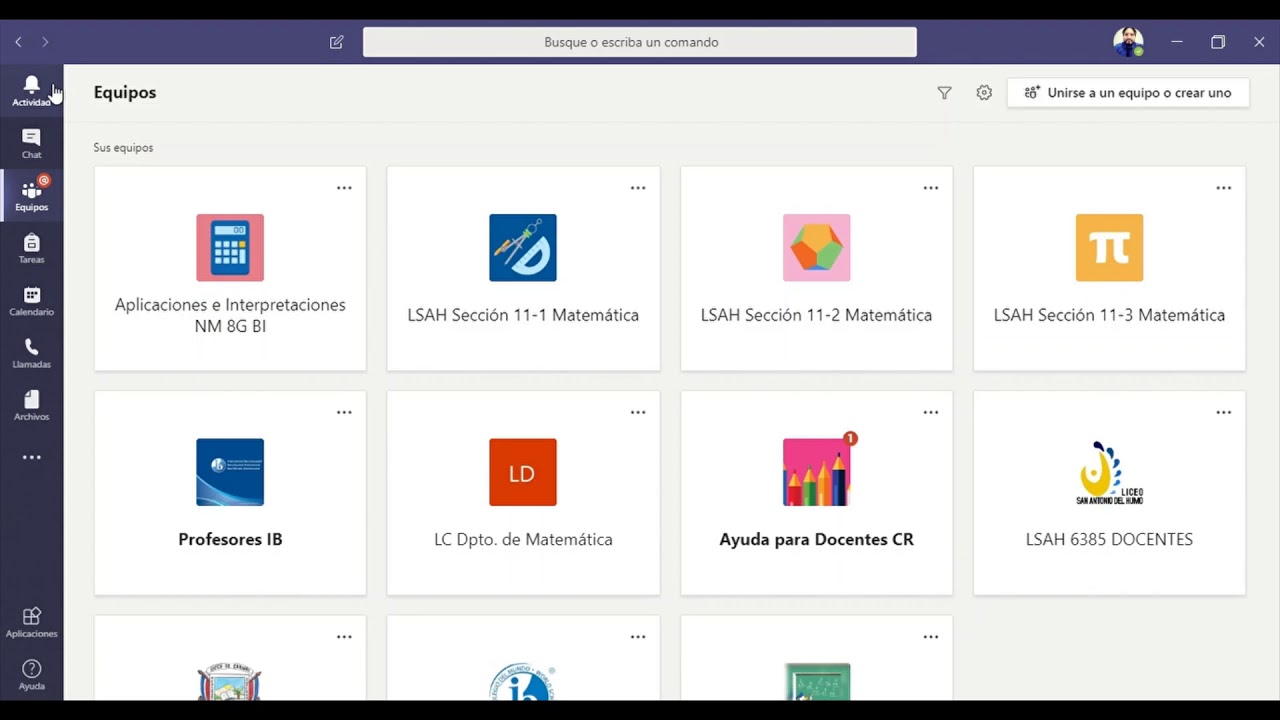
Task: Open the chalkboard team icon in bottom row
Action: [816, 681]
